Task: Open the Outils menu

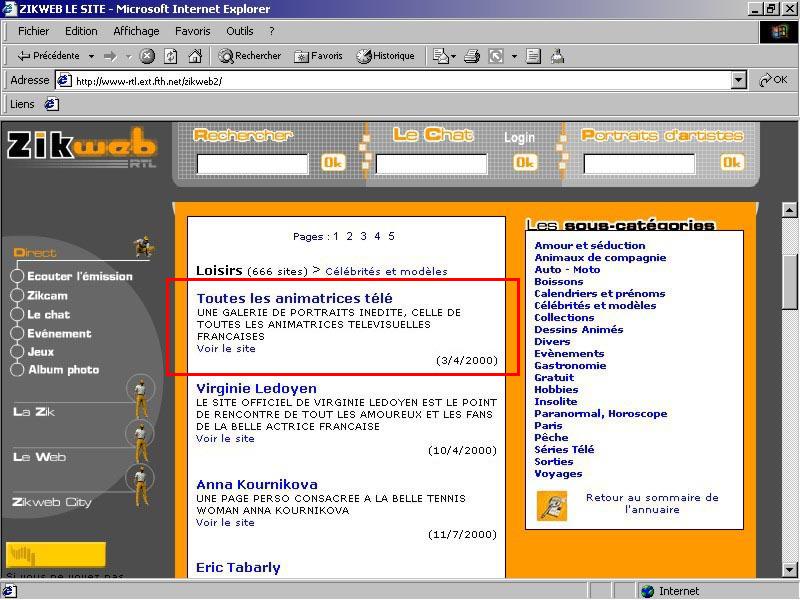Action: [240, 31]
